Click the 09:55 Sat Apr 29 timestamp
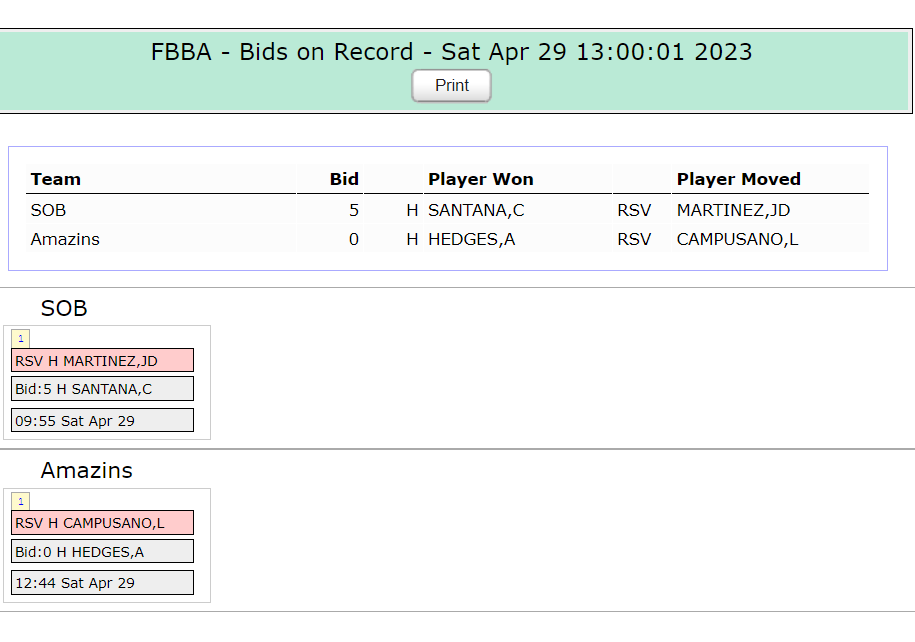 [102, 421]
